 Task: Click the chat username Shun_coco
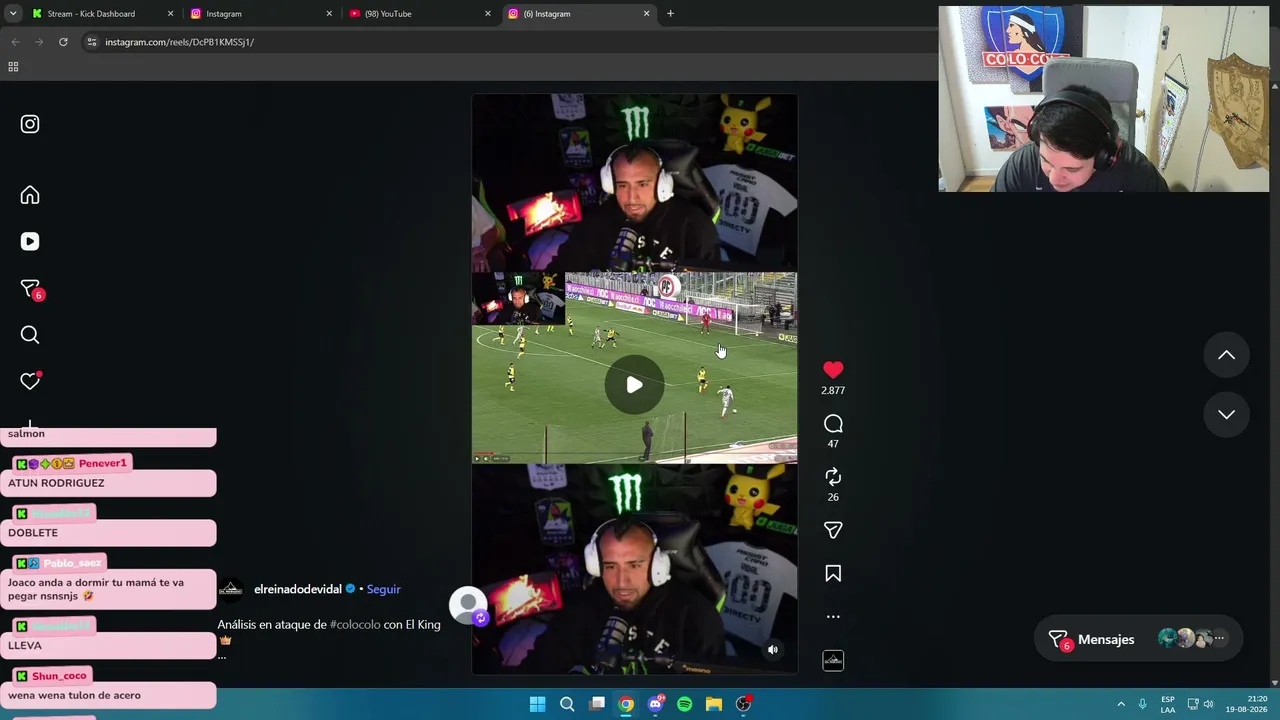coord(59,676)
